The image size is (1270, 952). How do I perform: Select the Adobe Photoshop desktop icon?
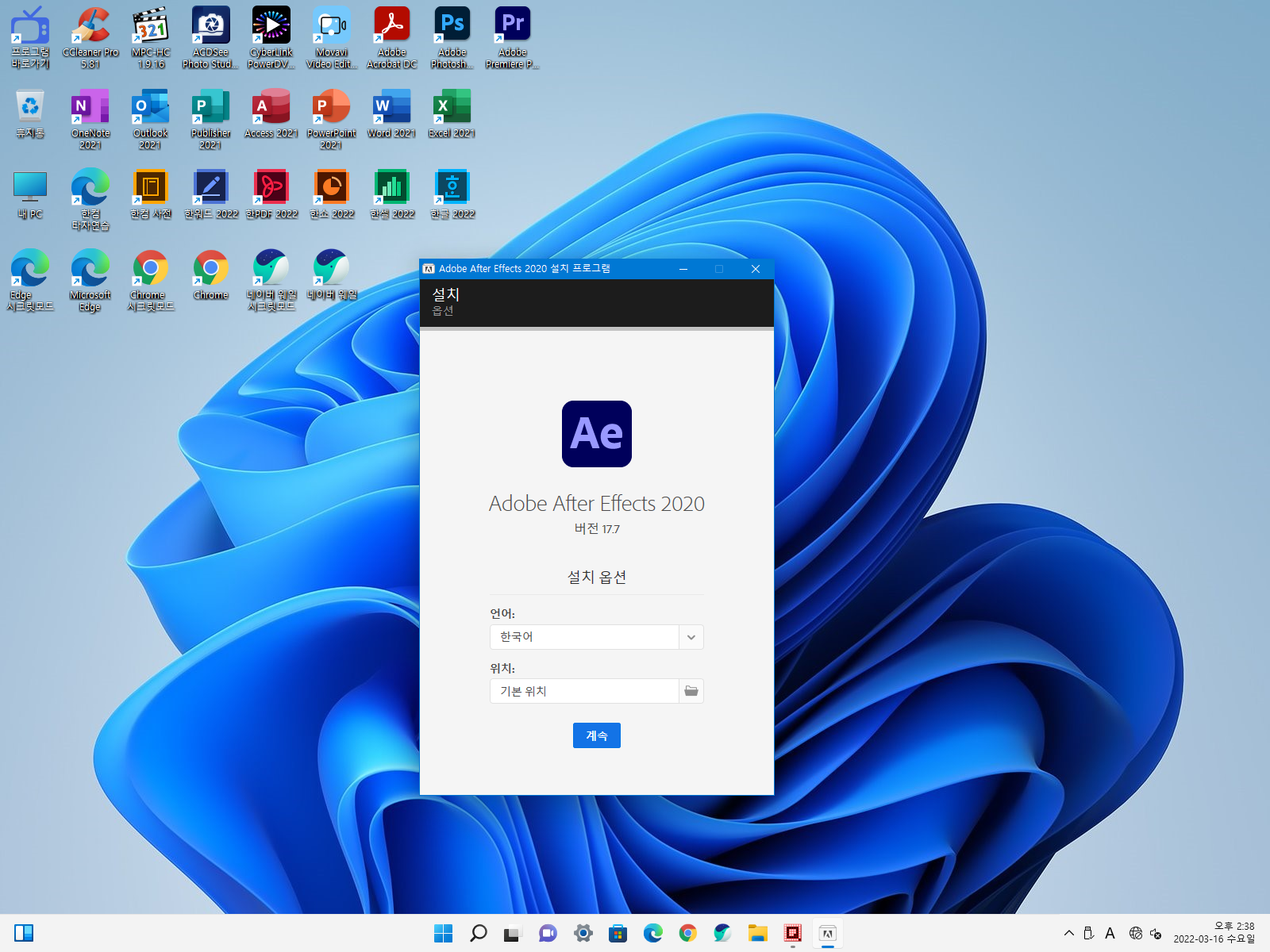point(452,37)
